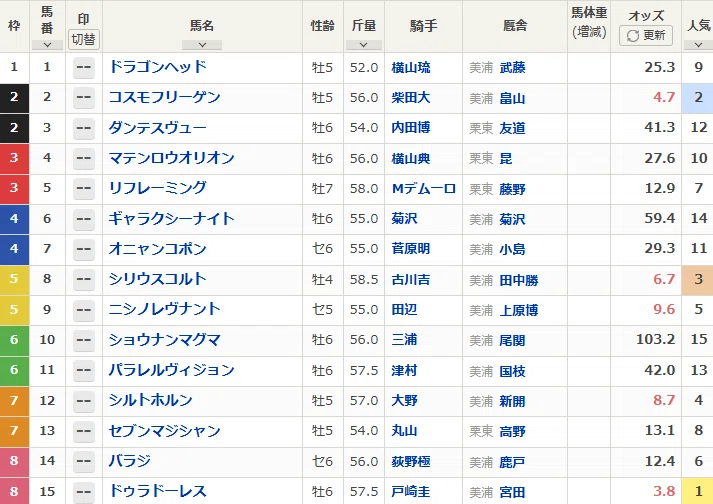713x504 pixels.
Task: Open mark selector for コスモフリーゲン
Action: (x=84, y=97)
